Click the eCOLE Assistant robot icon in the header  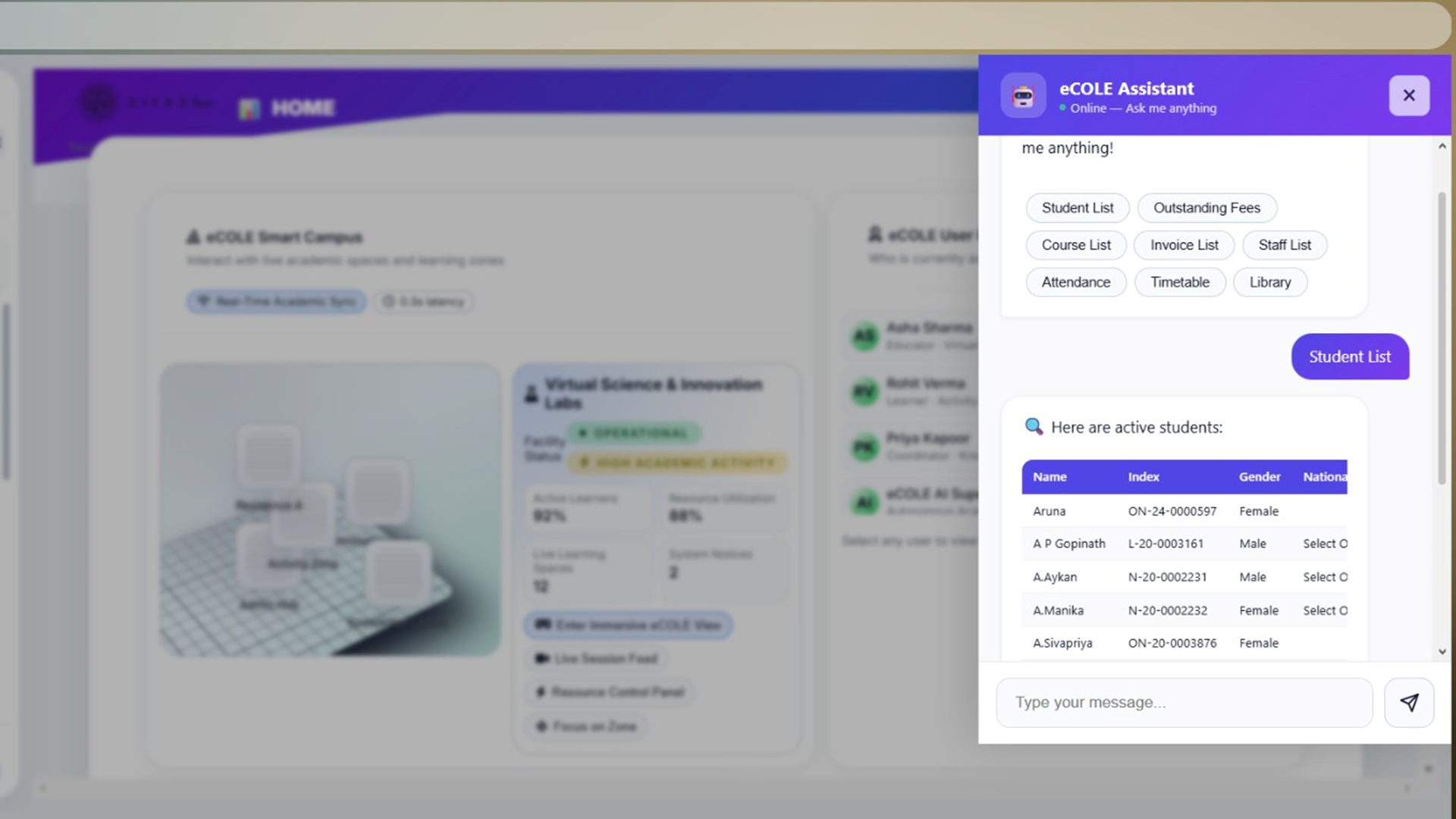pos(1023,96)
